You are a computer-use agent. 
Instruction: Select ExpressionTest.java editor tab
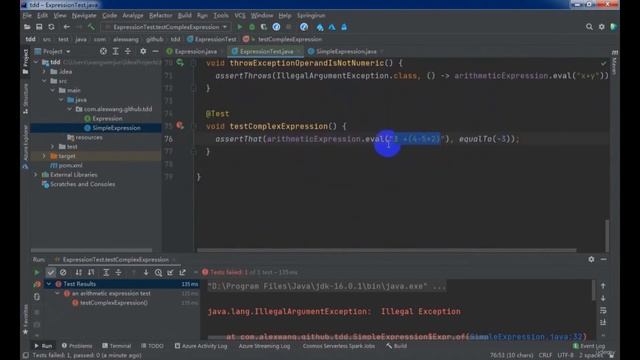click(266, 51)
